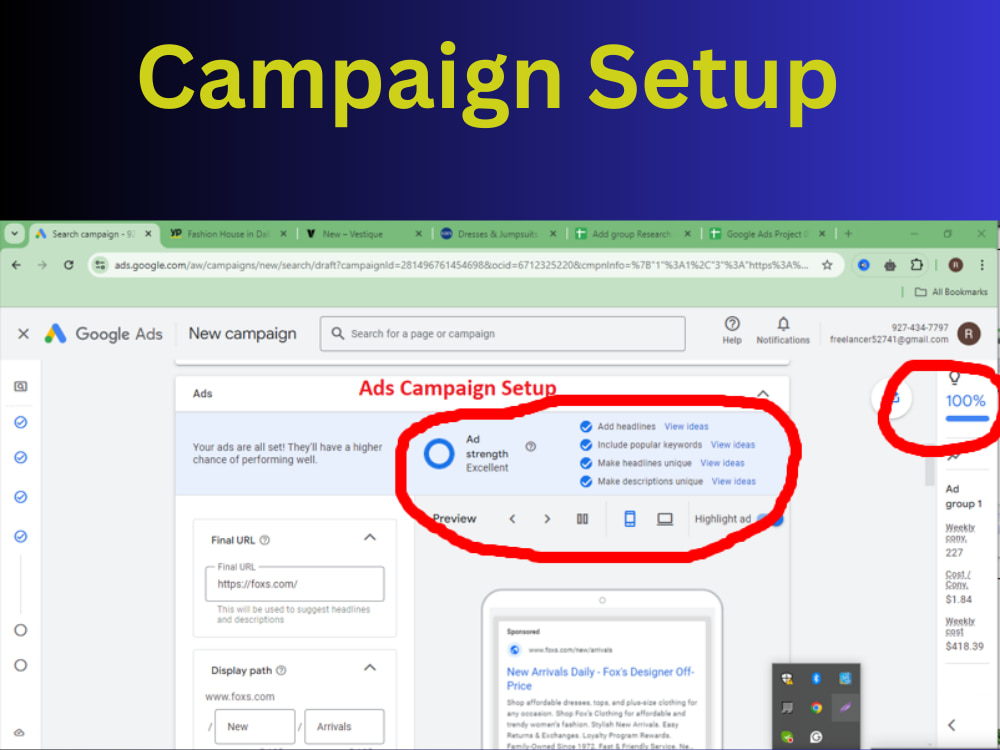Click View ideas for Make headlines unique
Viewport: 1000px width, 750px height.
[x=723, y=463]
